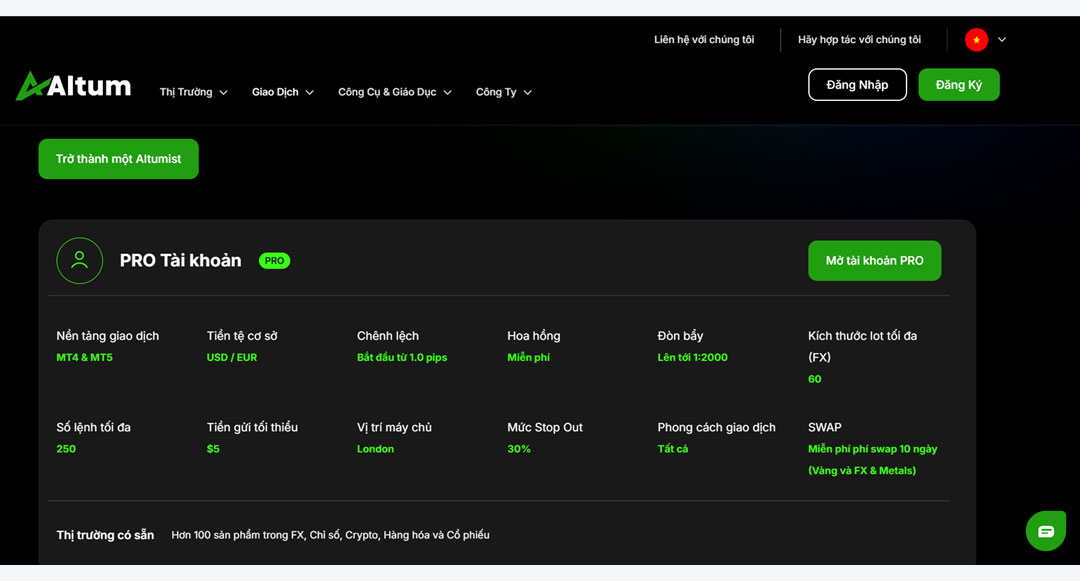Click the Nền tảng giao dịch label
Image resolution: width=1080 pixels, height=581 pixels.
click(x=107, y=336)
